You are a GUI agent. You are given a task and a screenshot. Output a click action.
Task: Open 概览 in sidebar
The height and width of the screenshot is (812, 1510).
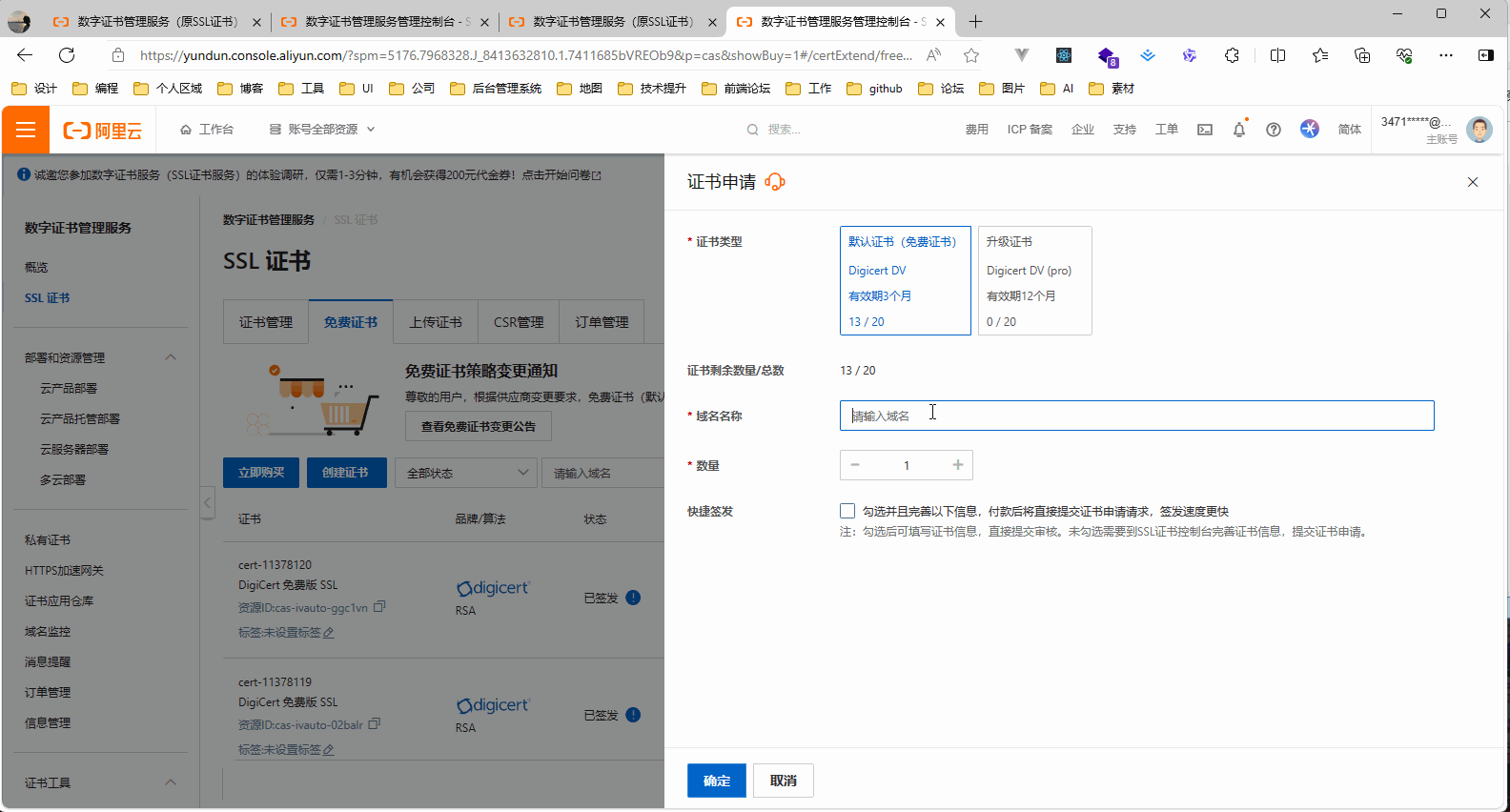point(36,268)
